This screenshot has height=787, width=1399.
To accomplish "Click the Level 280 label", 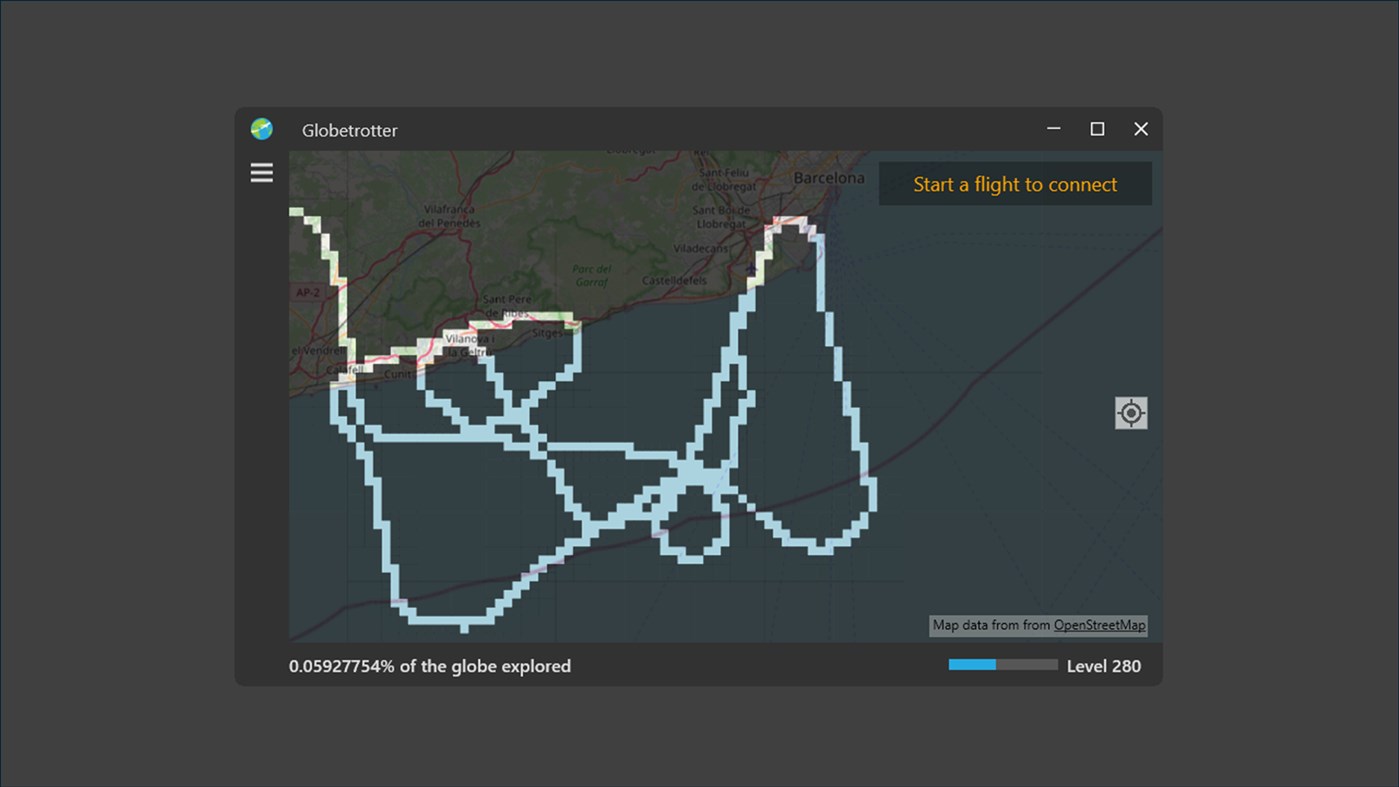I will pos(1104,666).
